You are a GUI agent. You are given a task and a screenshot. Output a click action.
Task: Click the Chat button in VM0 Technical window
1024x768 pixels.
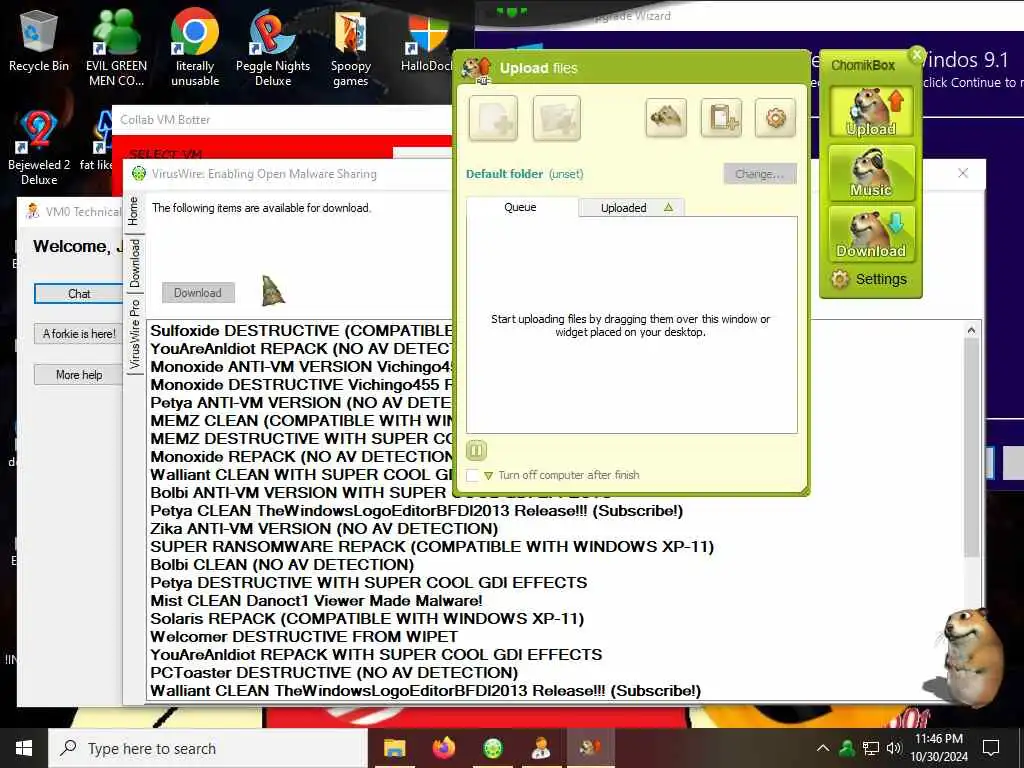(x=79, y=294)
